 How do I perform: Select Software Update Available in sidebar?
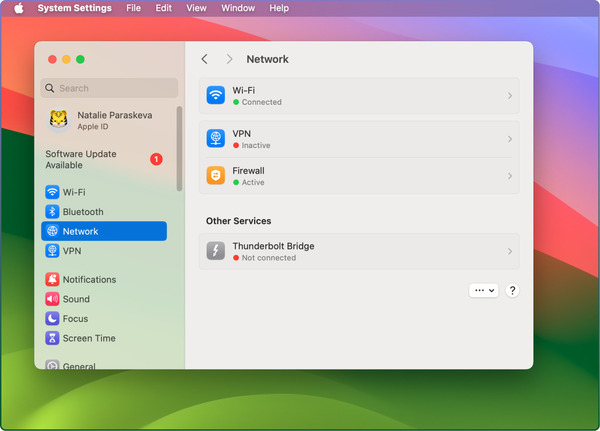[104, 159]
